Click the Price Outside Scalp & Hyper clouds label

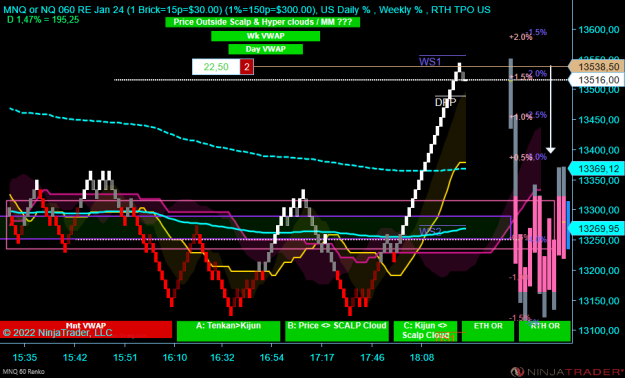(x=263, y=22)
